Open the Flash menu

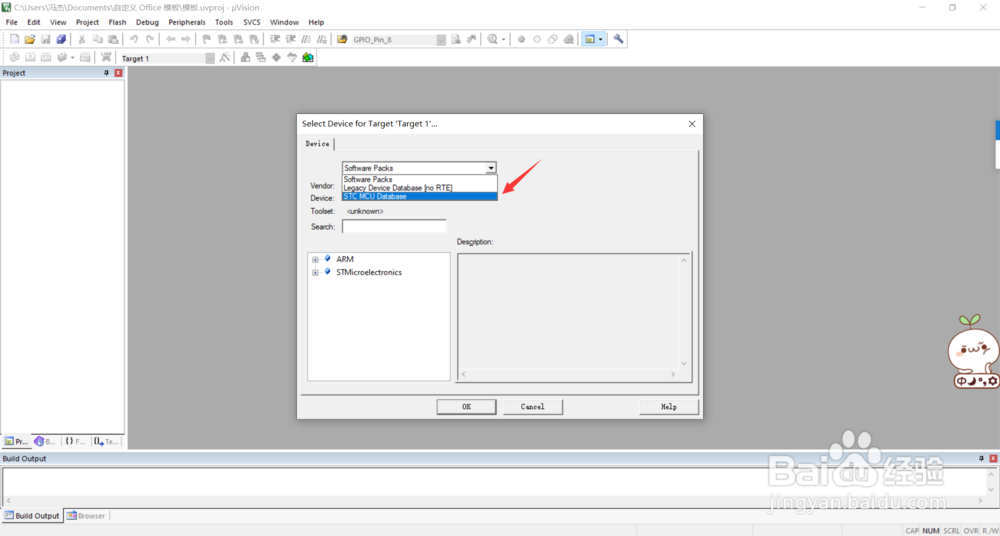point(117,22)
